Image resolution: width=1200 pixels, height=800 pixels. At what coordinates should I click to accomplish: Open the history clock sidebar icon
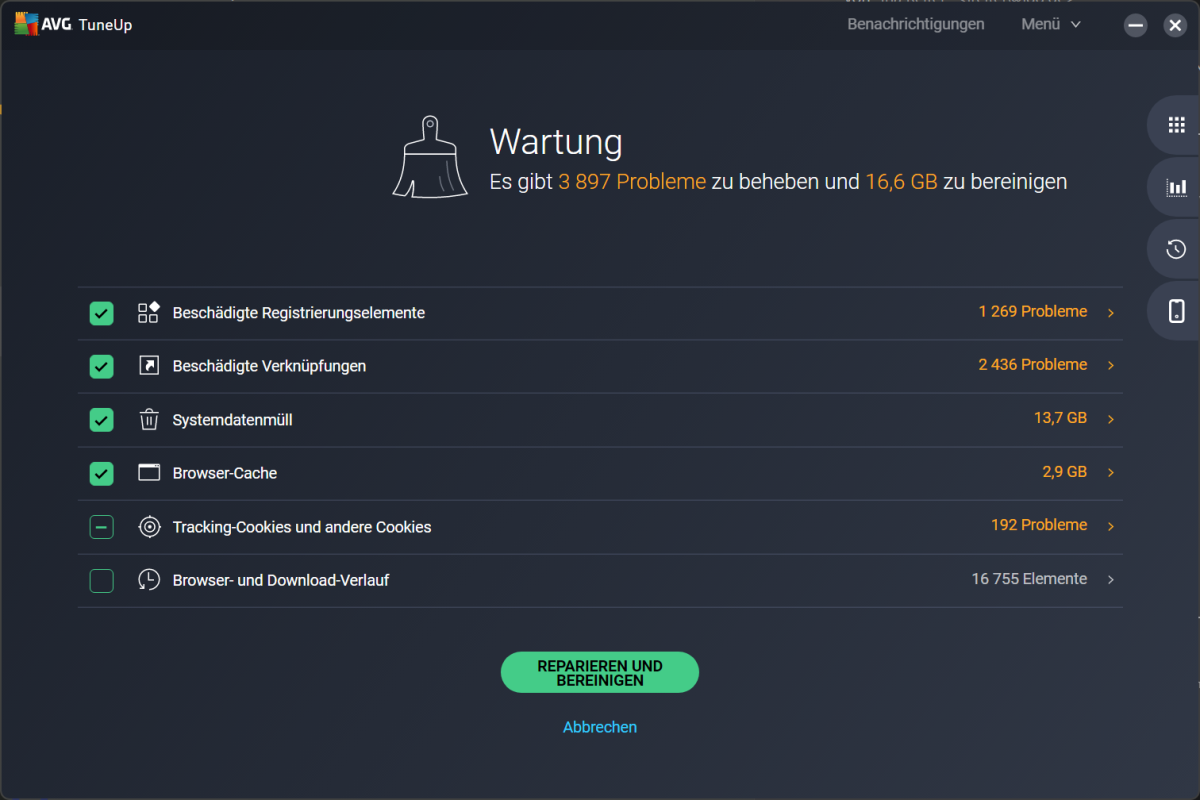click(1176, 249)
